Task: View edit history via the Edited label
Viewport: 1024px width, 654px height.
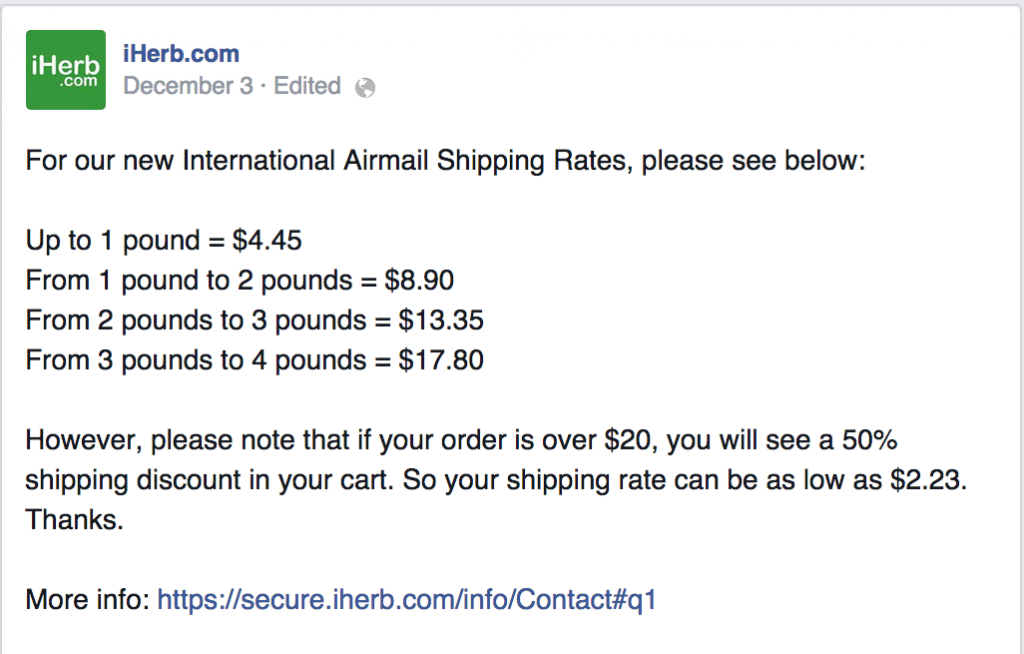Action: (307, 86)
